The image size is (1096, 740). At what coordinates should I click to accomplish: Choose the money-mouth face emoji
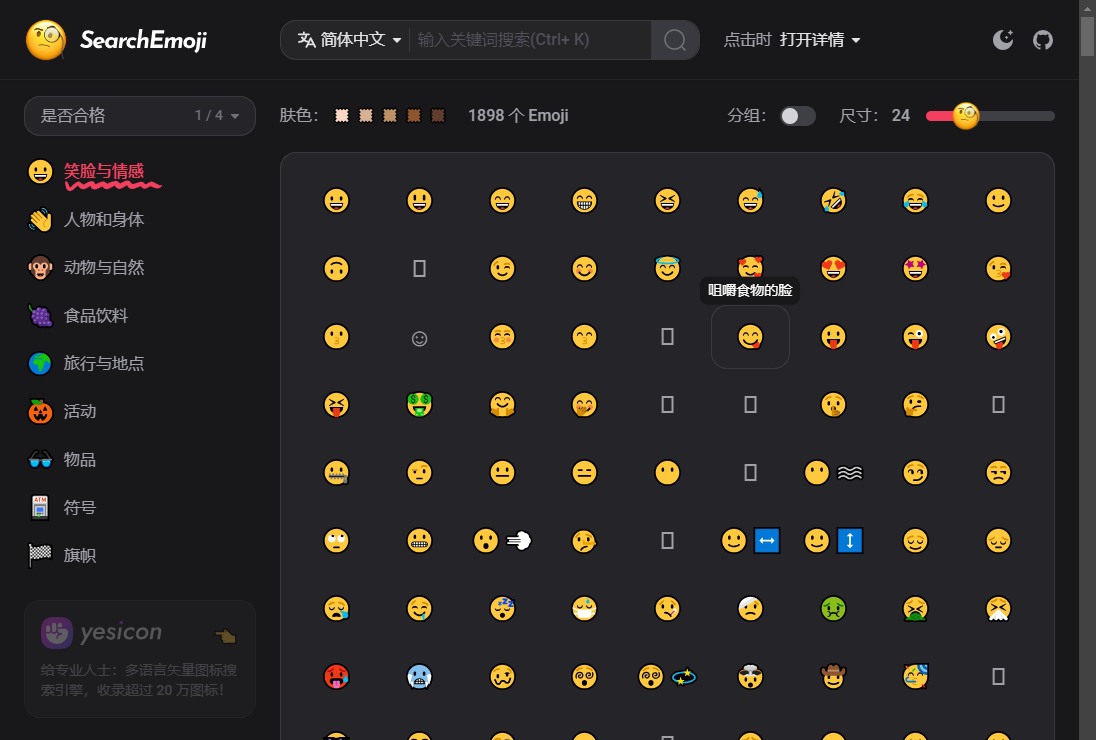tap(419, 405)
